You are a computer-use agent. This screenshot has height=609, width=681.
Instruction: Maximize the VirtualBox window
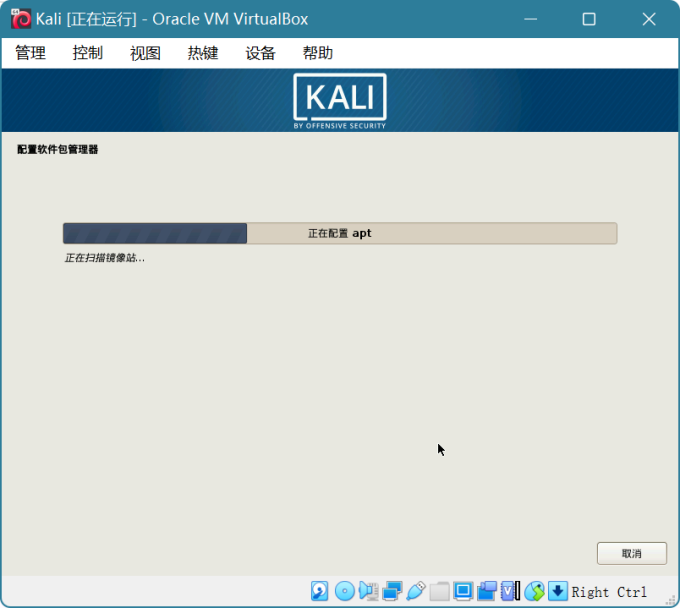click(589, 19)
